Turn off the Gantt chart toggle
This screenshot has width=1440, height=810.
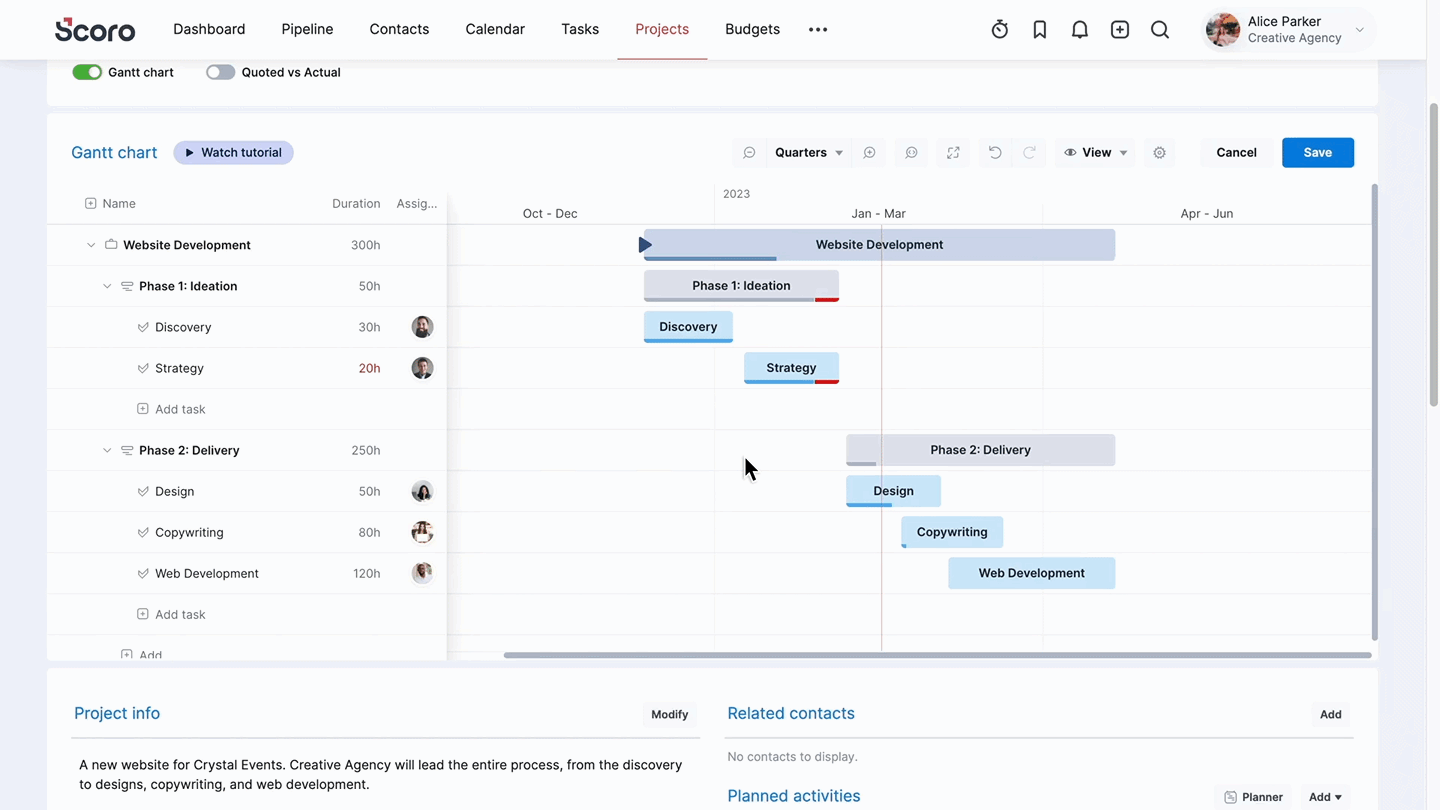(x=87, y=72)
